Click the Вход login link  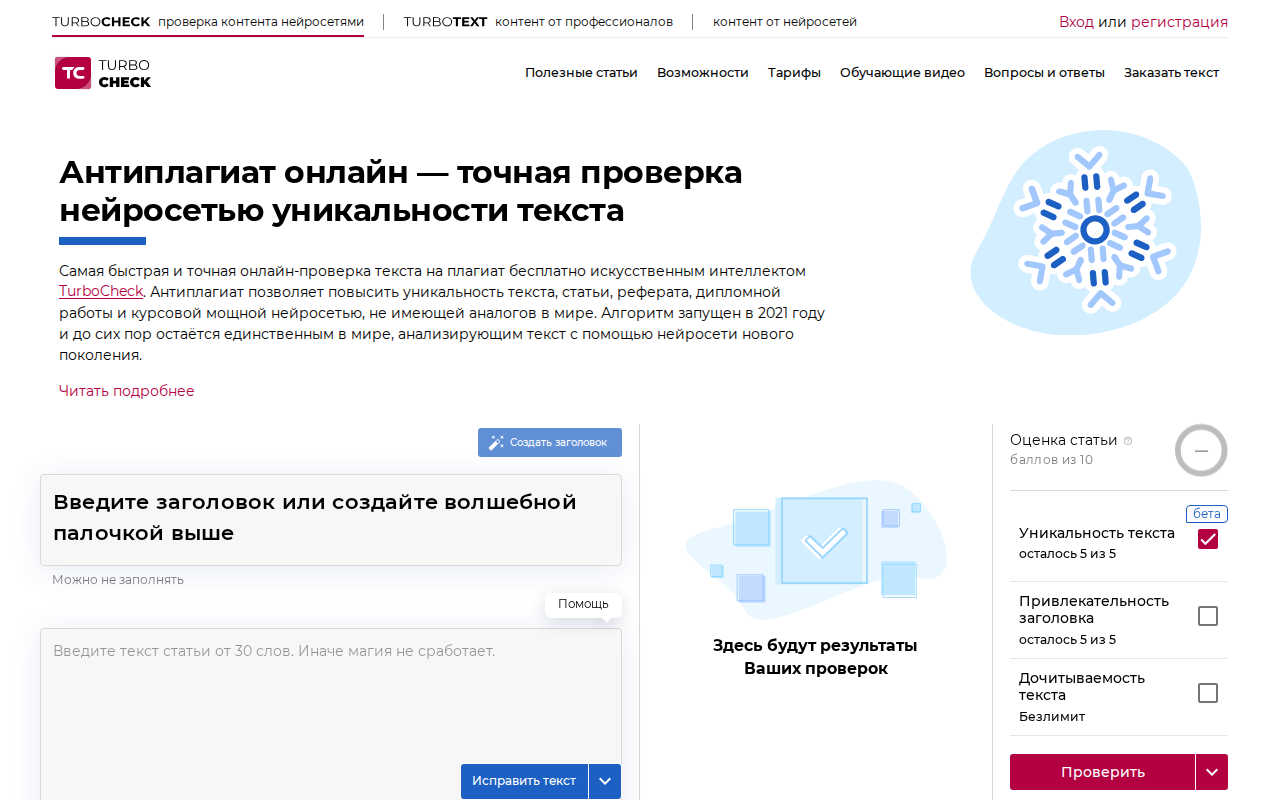pos(1076,22)
